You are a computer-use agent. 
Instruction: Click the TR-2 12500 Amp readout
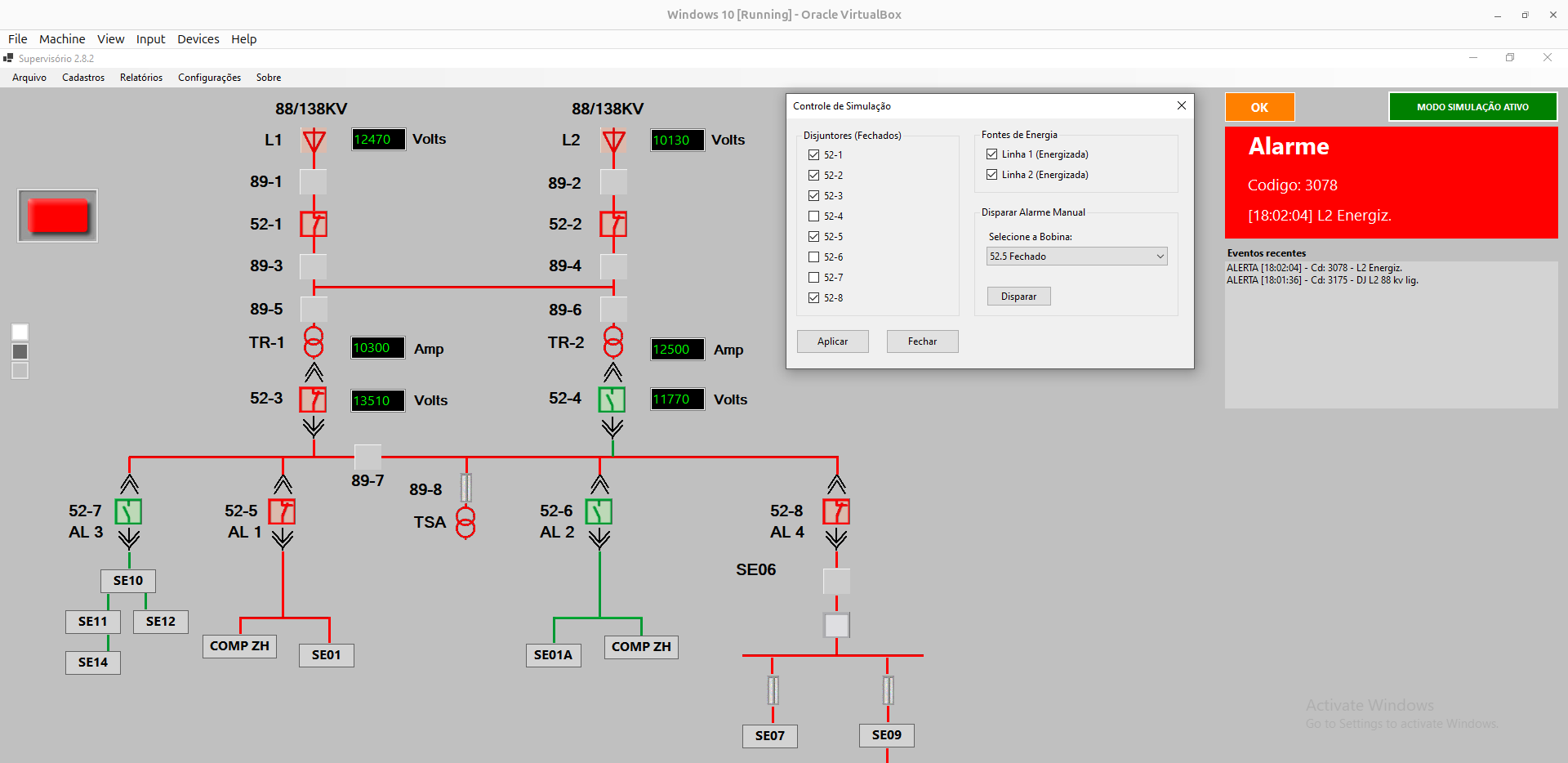(677, 350)
